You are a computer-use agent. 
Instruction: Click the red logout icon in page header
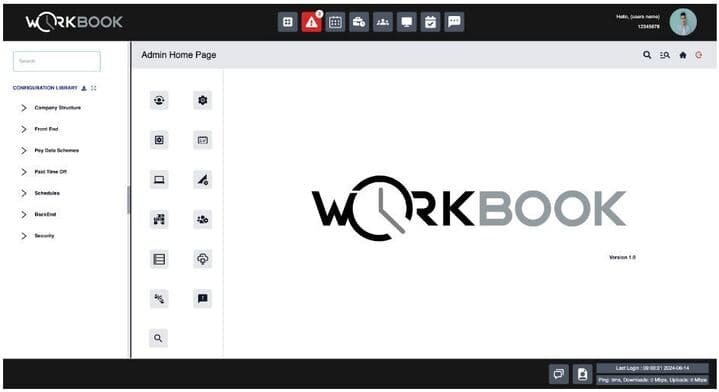(x=699, y=55)
